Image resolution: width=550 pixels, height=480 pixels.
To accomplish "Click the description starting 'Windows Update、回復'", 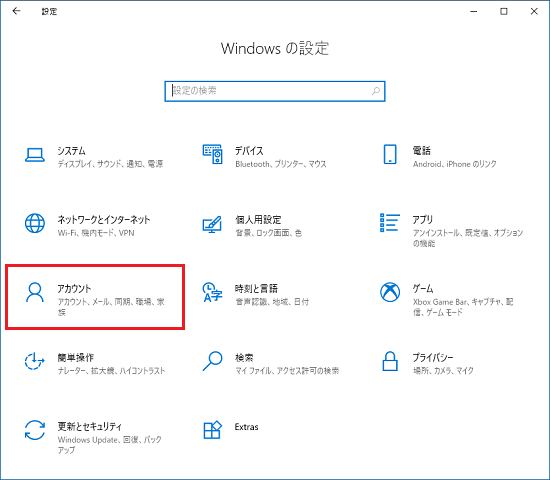I will tap(109, 445).
